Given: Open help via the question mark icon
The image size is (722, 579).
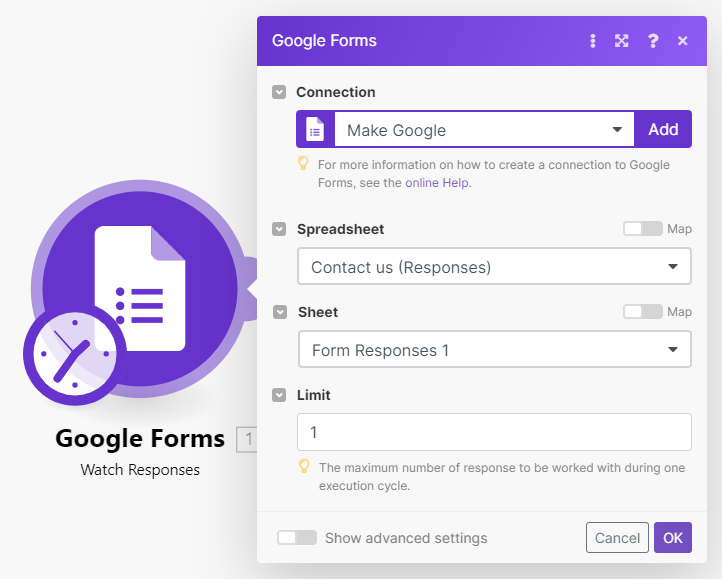Looking at the screenshot, I should (652, 41).
